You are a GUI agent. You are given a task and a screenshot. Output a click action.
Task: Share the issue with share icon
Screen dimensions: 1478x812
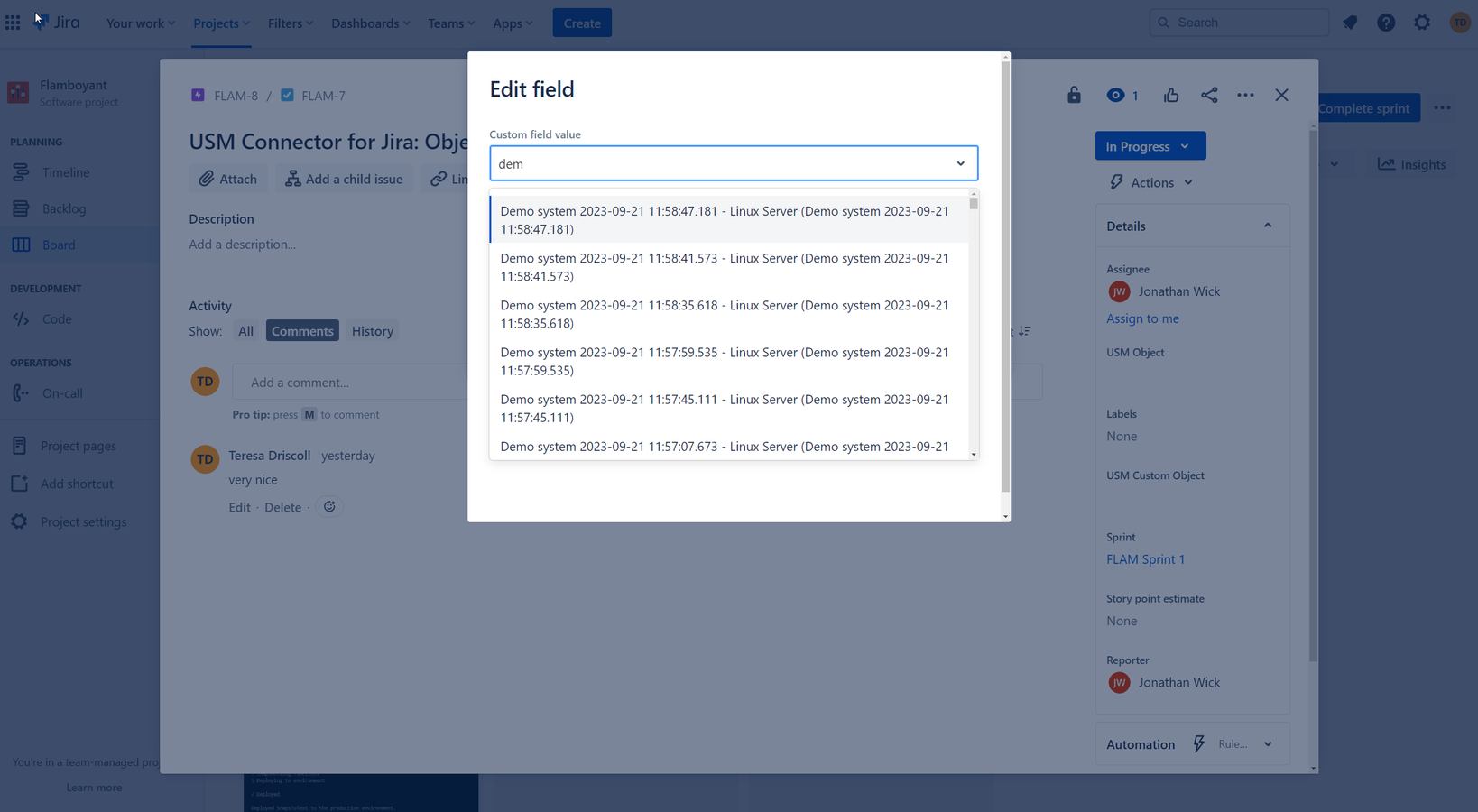tap(1209, 95)
